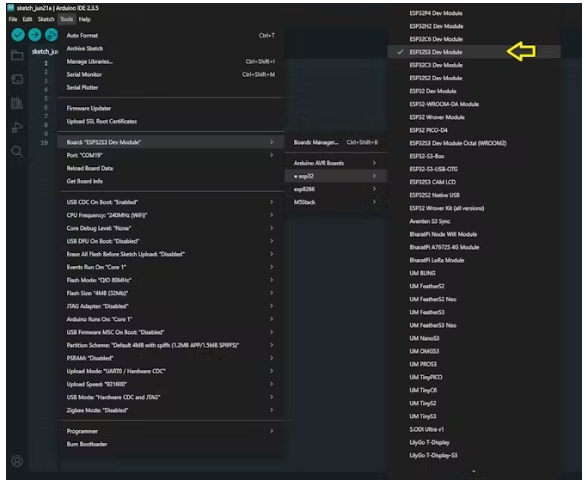This screenshot has width=586, height=487.
Task: Expand Arduino AVR Boards submenu
Action: (x=336, y=163)
